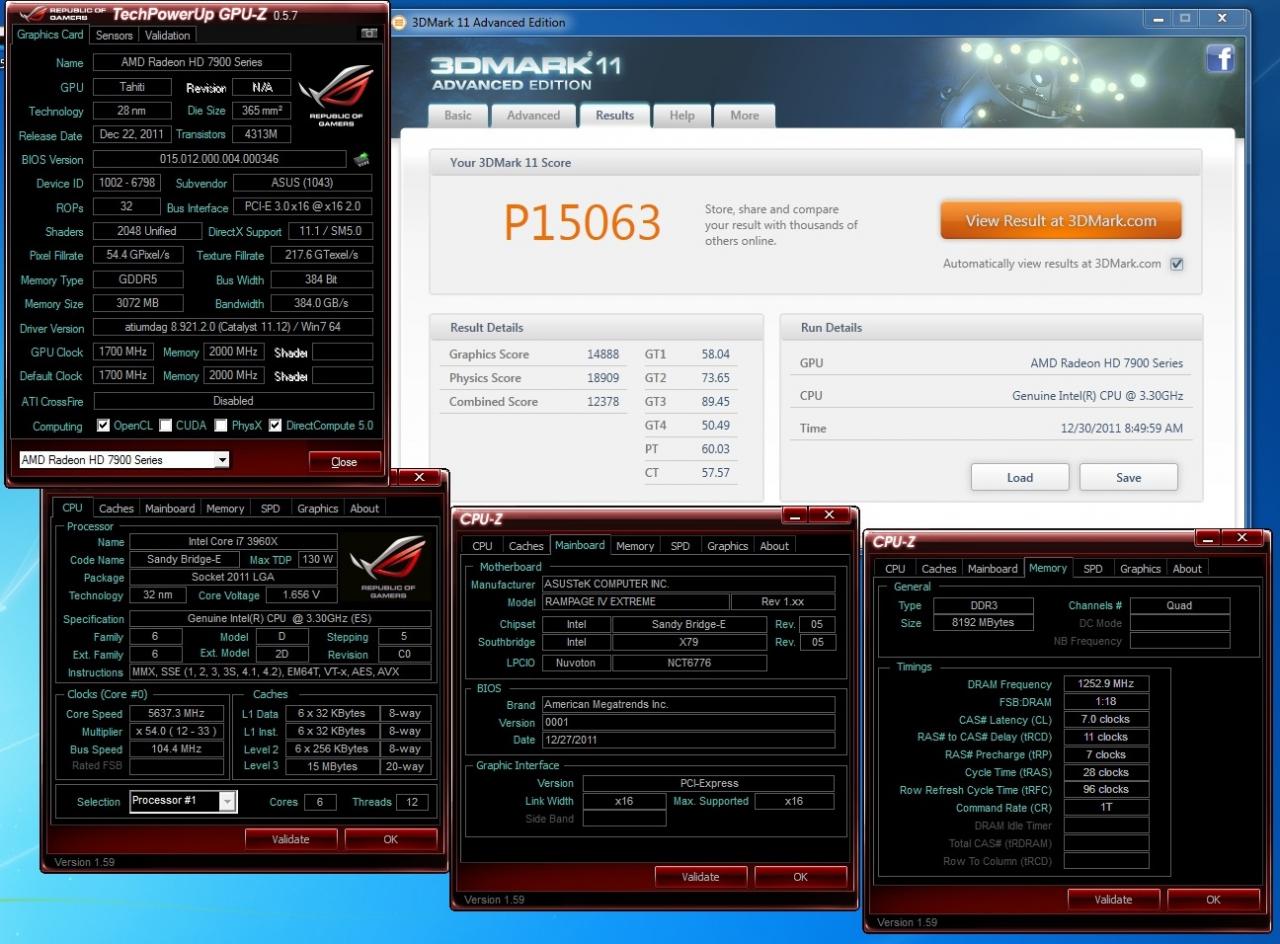Click Validate in the CPU tab window
This screenshot has height=944, width=1280.
290,839
